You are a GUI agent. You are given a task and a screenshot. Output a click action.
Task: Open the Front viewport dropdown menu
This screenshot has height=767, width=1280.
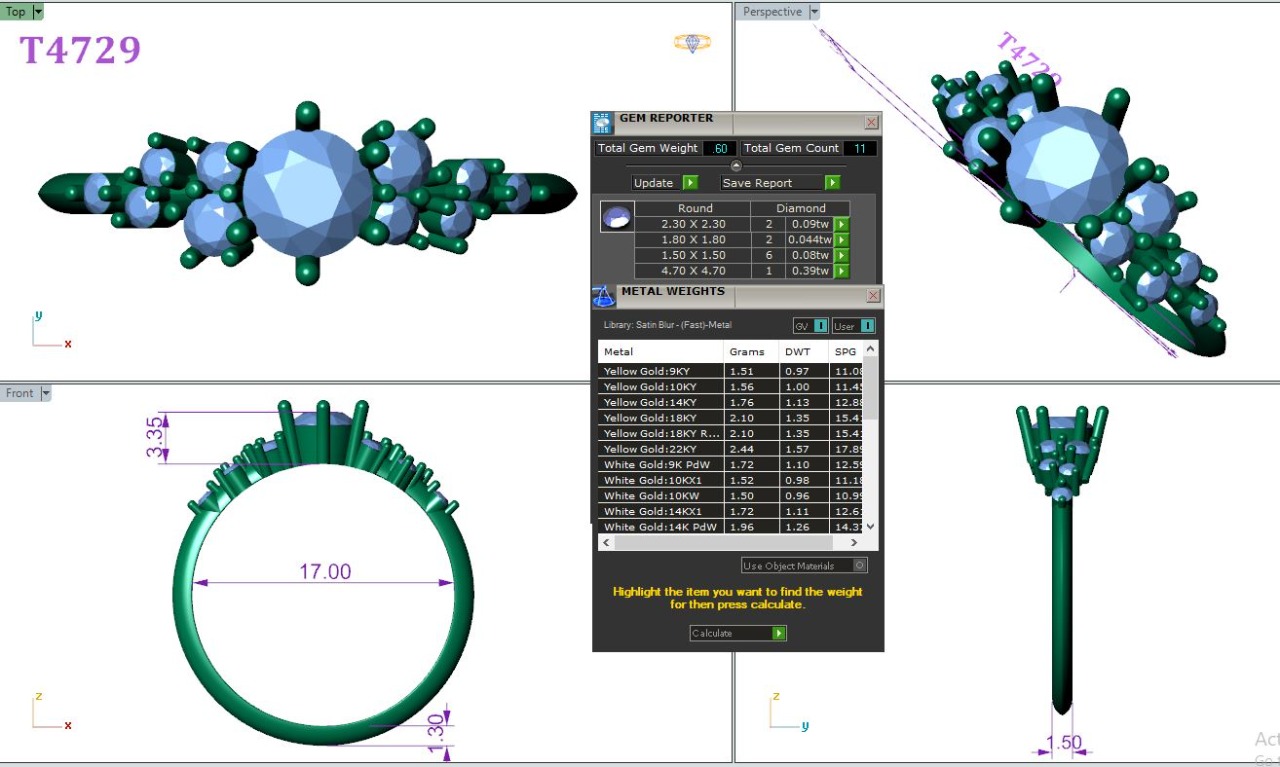tap(45, 393)
